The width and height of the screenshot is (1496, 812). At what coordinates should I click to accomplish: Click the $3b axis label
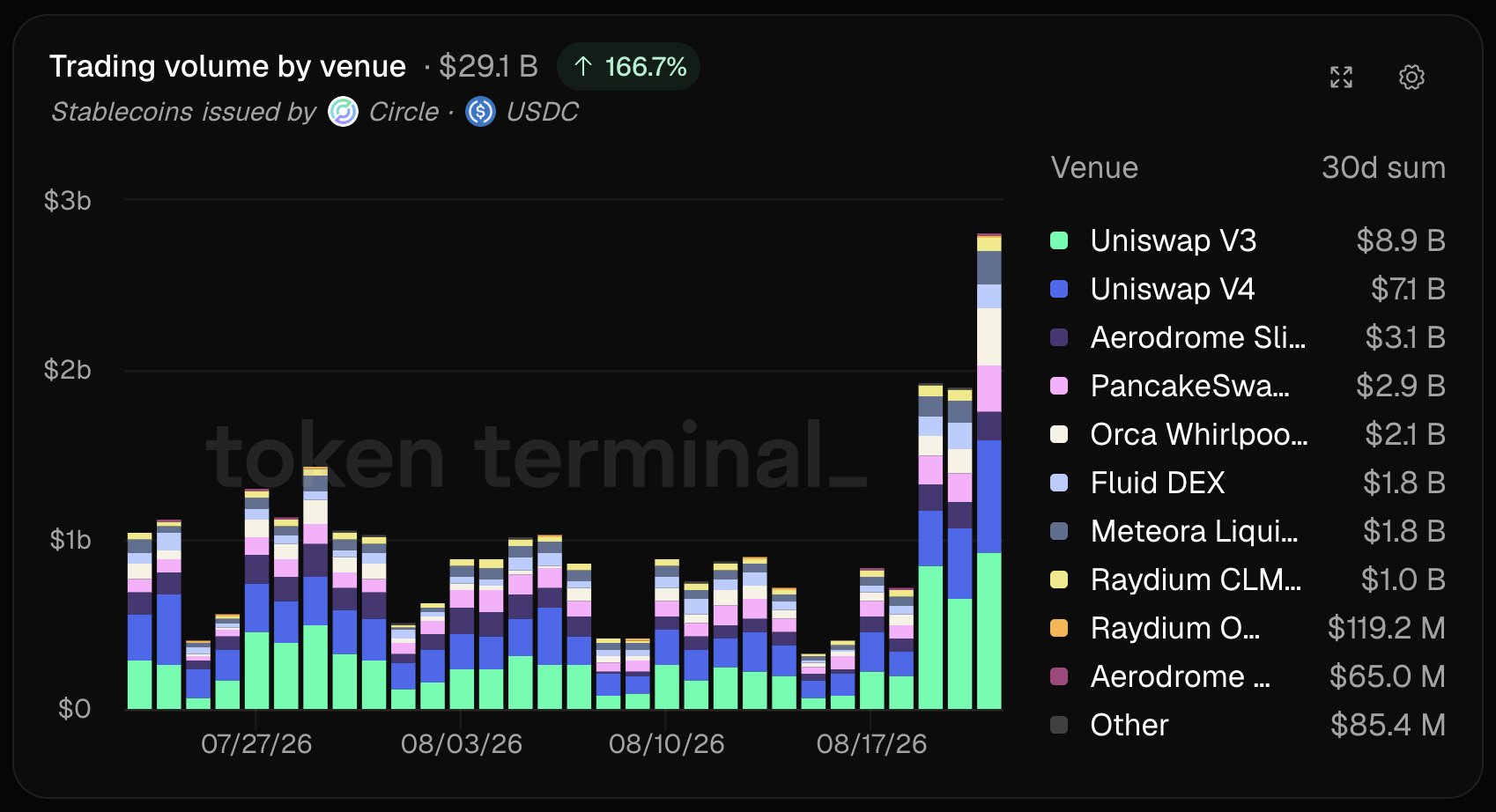click(x=68, y=201)
